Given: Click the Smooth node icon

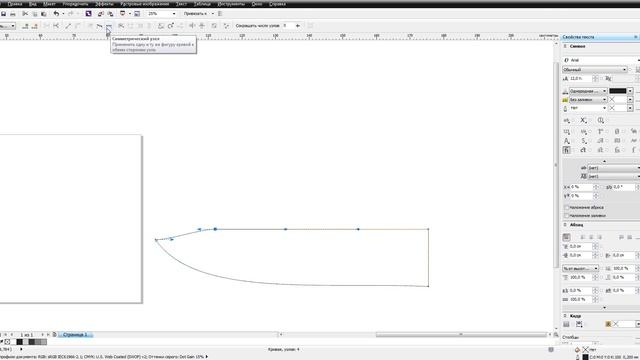Looking at the screenshot, I should [99, 26].
